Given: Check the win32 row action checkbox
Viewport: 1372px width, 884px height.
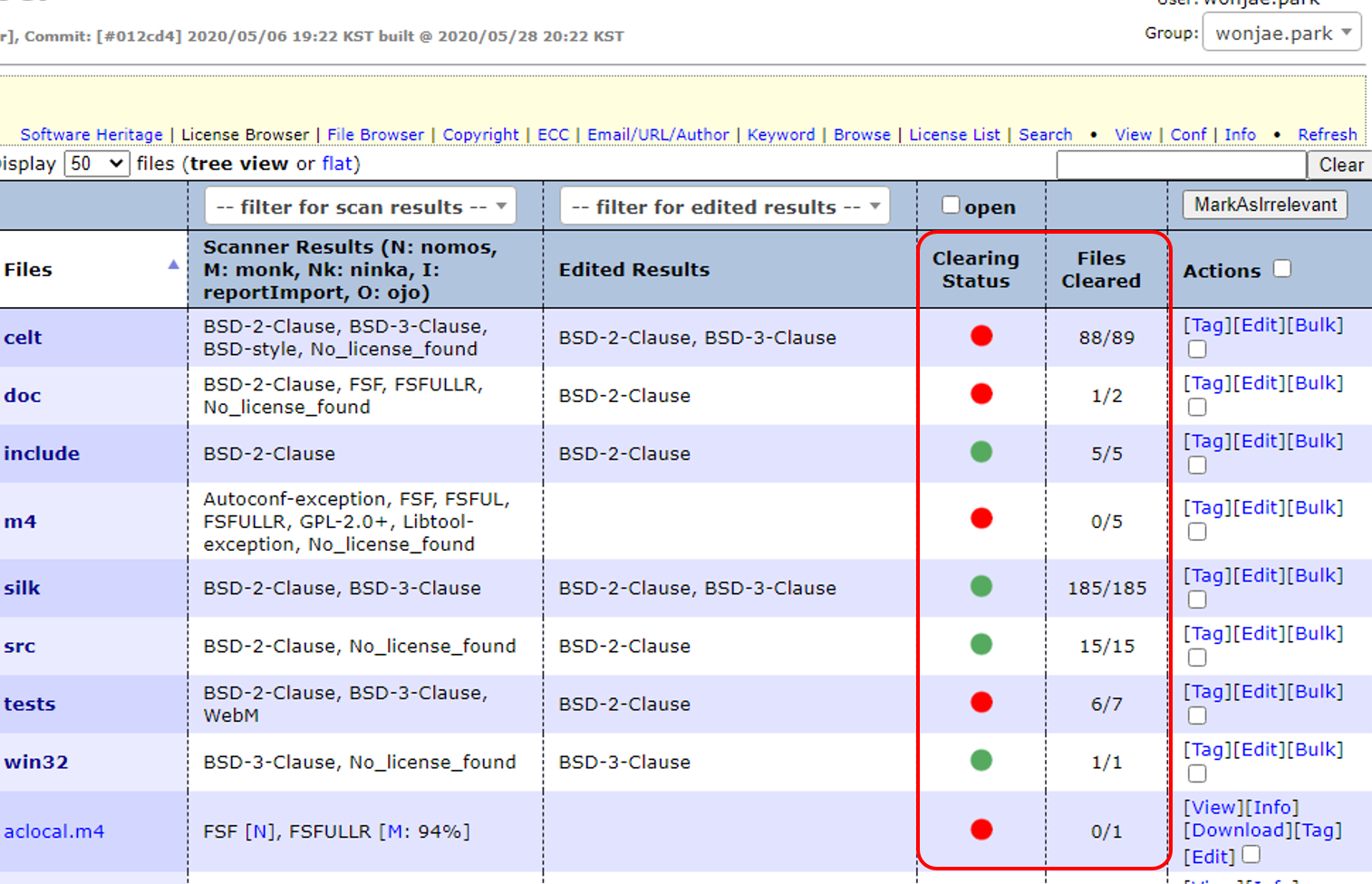Looking at the screenshot, I should 1197,773.
